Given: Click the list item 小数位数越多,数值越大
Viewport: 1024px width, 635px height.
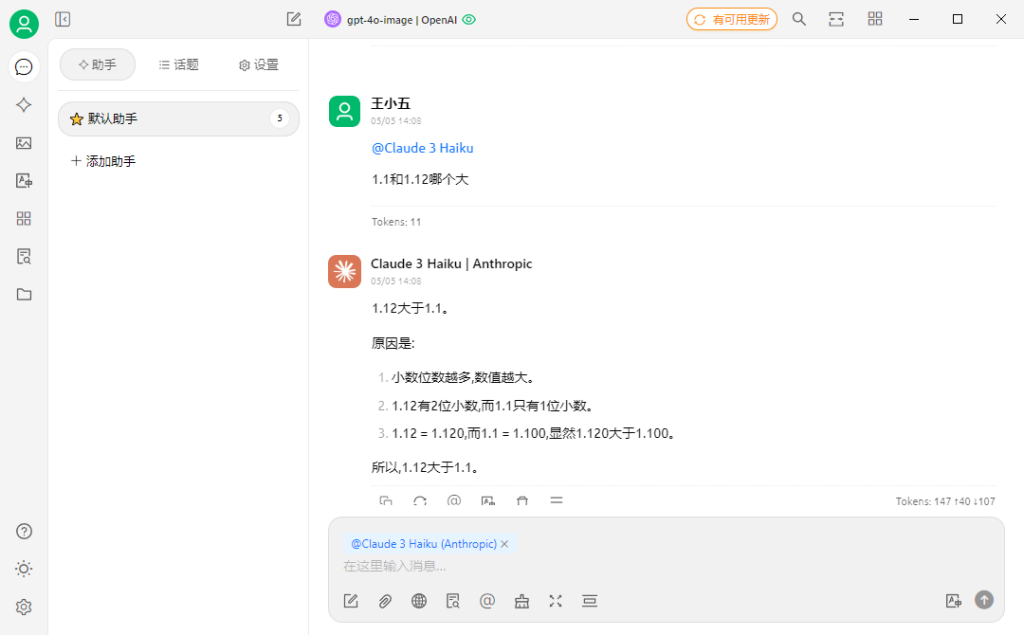Looking at the screenshot, I should pyautogui.click(x=464, y=378).
